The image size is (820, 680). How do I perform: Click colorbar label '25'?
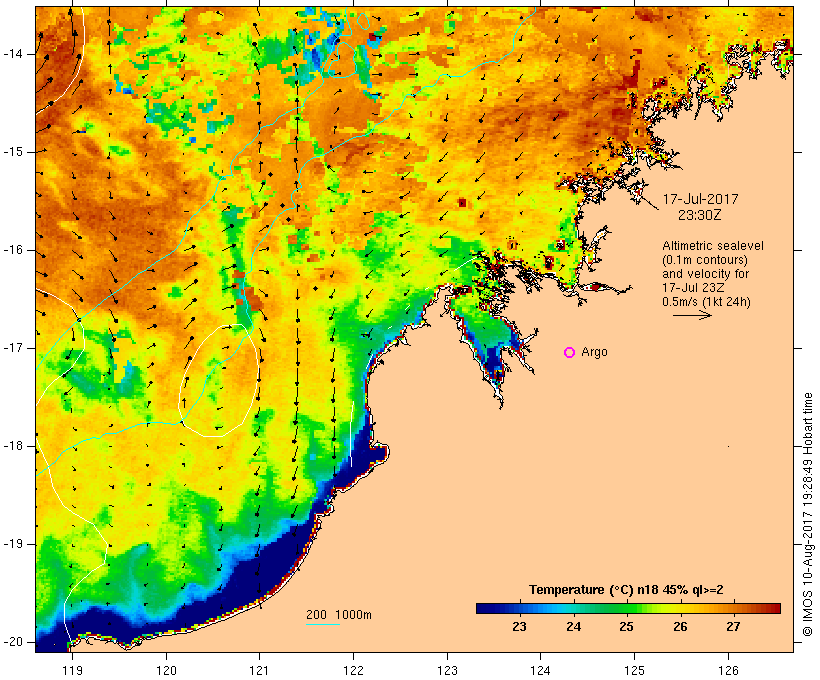(627, 627)
